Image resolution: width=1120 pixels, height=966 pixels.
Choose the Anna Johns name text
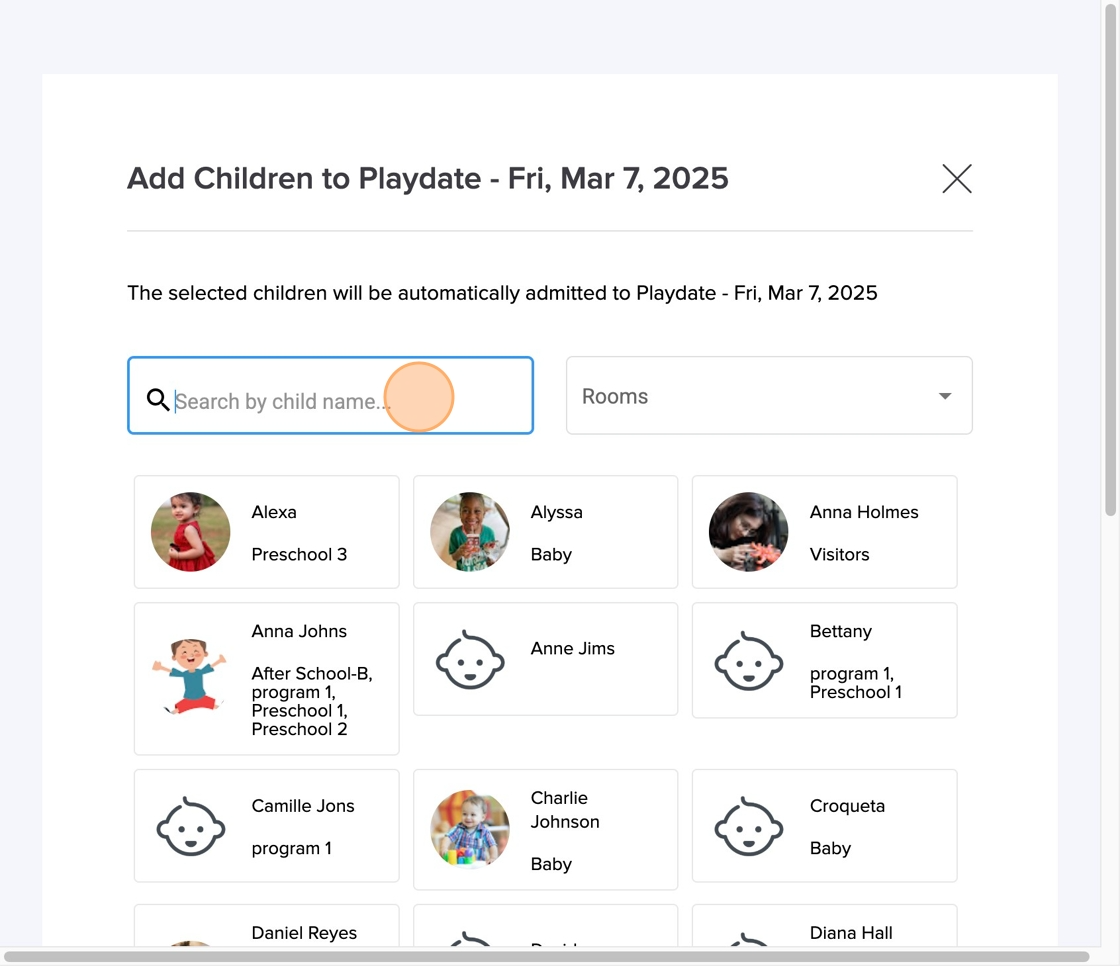(299, 631)
